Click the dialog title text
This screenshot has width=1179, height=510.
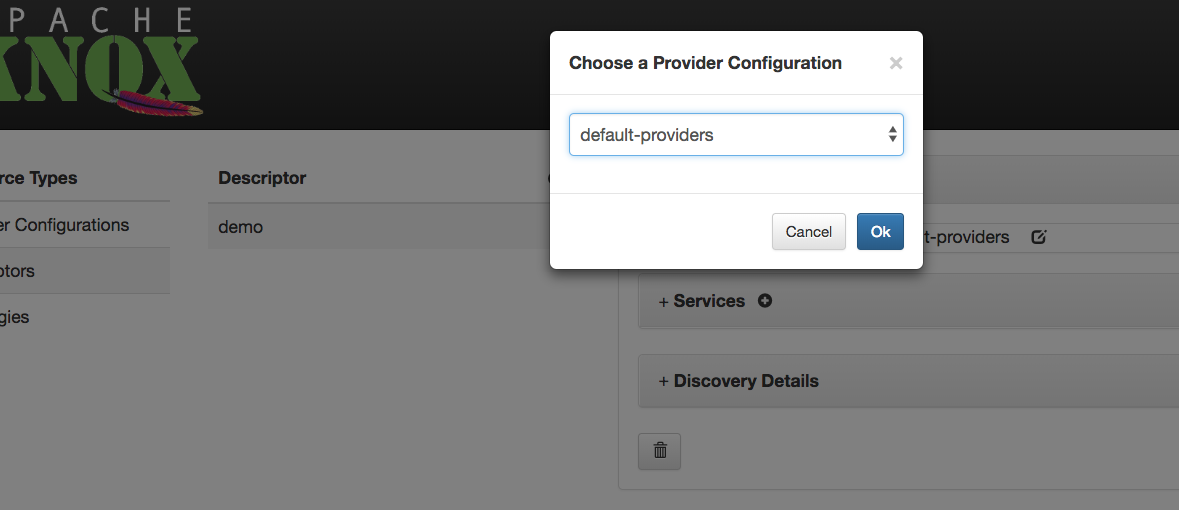pos(705,63)
